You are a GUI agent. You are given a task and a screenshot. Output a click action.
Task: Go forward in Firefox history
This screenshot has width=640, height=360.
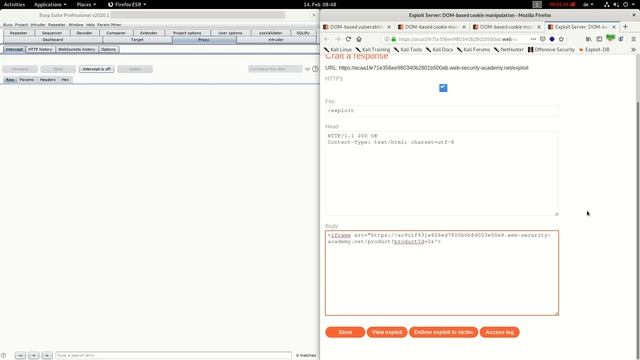pos(337,39)
